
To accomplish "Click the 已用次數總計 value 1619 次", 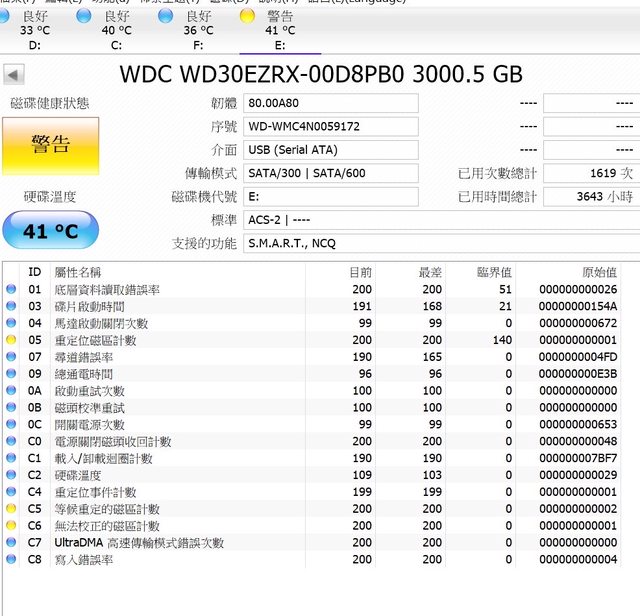I will [591, 173].
